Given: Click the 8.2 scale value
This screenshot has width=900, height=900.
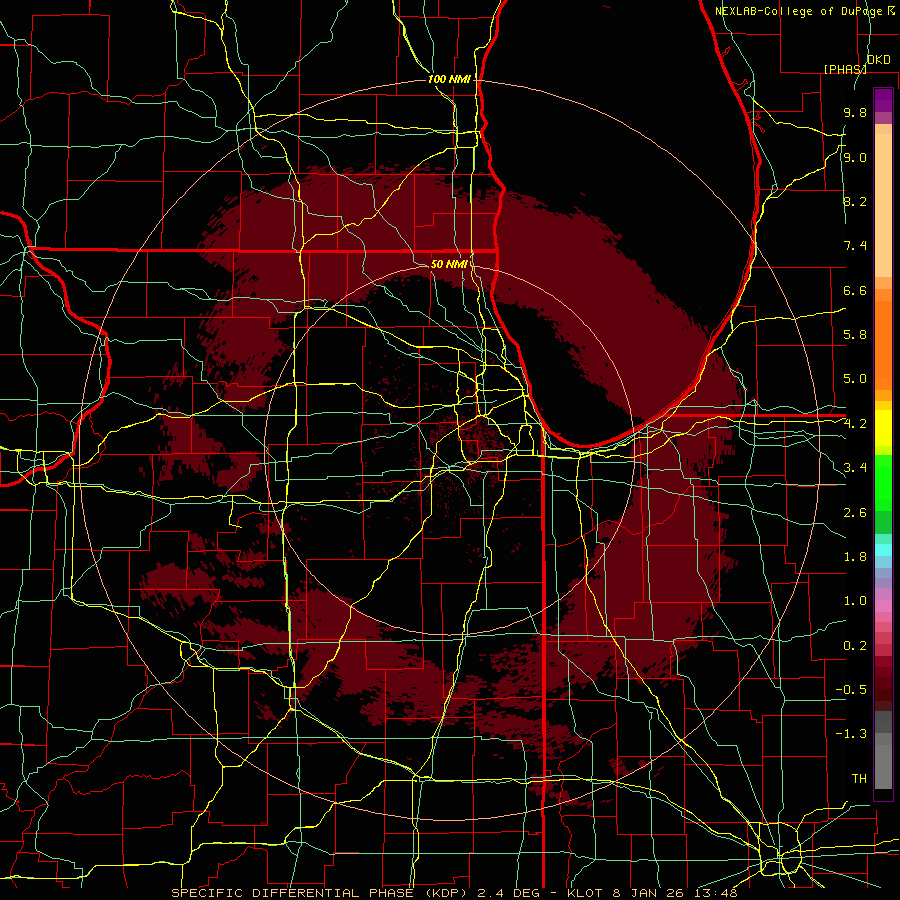Looking at the screenshot, I should [855, 202].
